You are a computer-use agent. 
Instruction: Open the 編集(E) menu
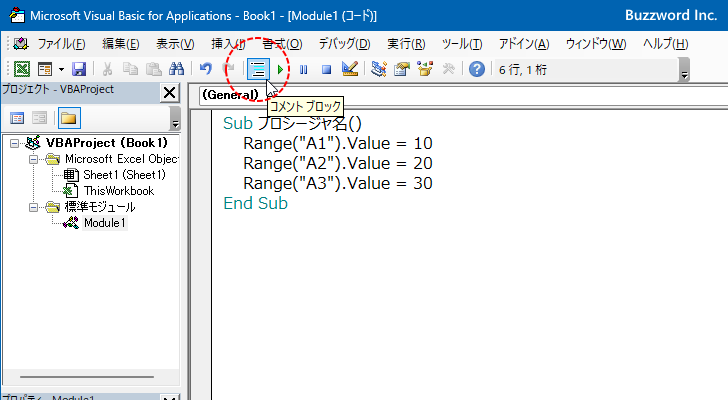pyautogui.click(x=121, y=44)
